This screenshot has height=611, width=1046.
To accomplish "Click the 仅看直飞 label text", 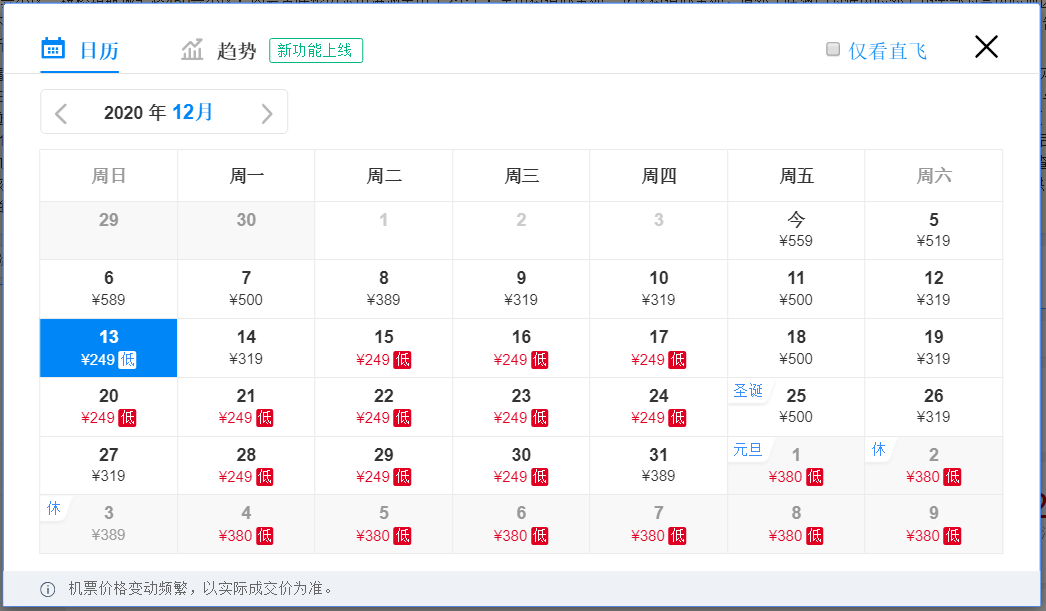I will point(887,51).
